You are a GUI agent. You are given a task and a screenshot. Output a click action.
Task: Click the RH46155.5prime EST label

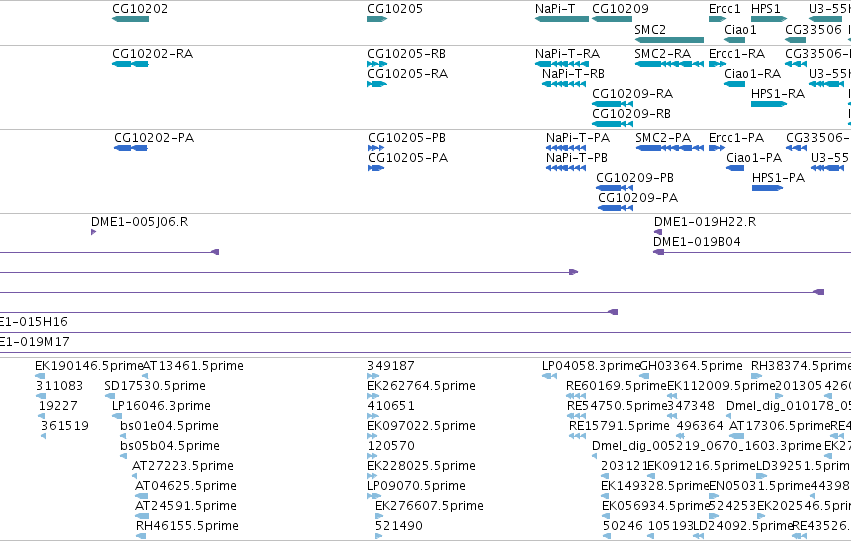[187, 526]
